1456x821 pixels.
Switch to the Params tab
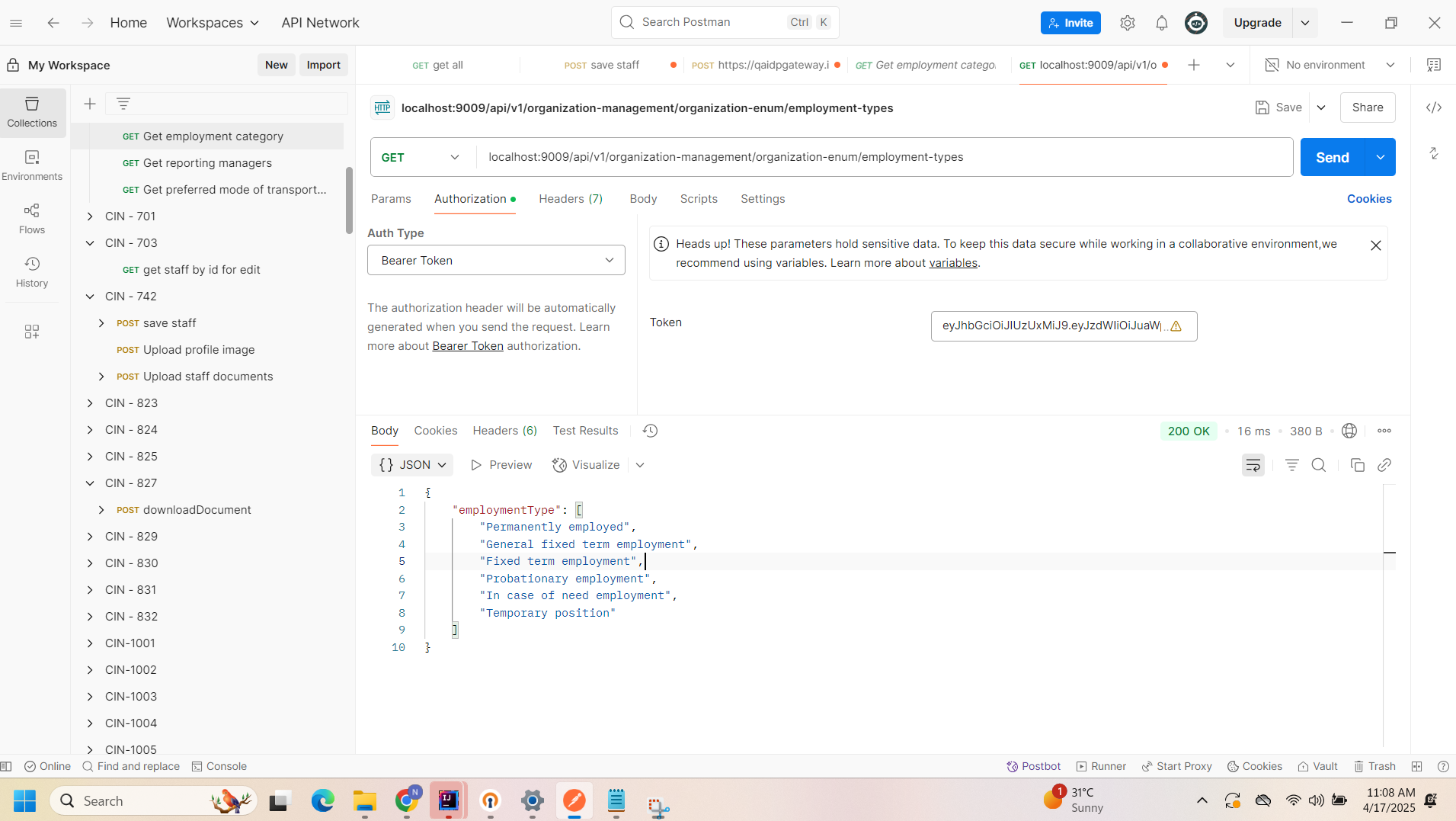pos(391,199)
